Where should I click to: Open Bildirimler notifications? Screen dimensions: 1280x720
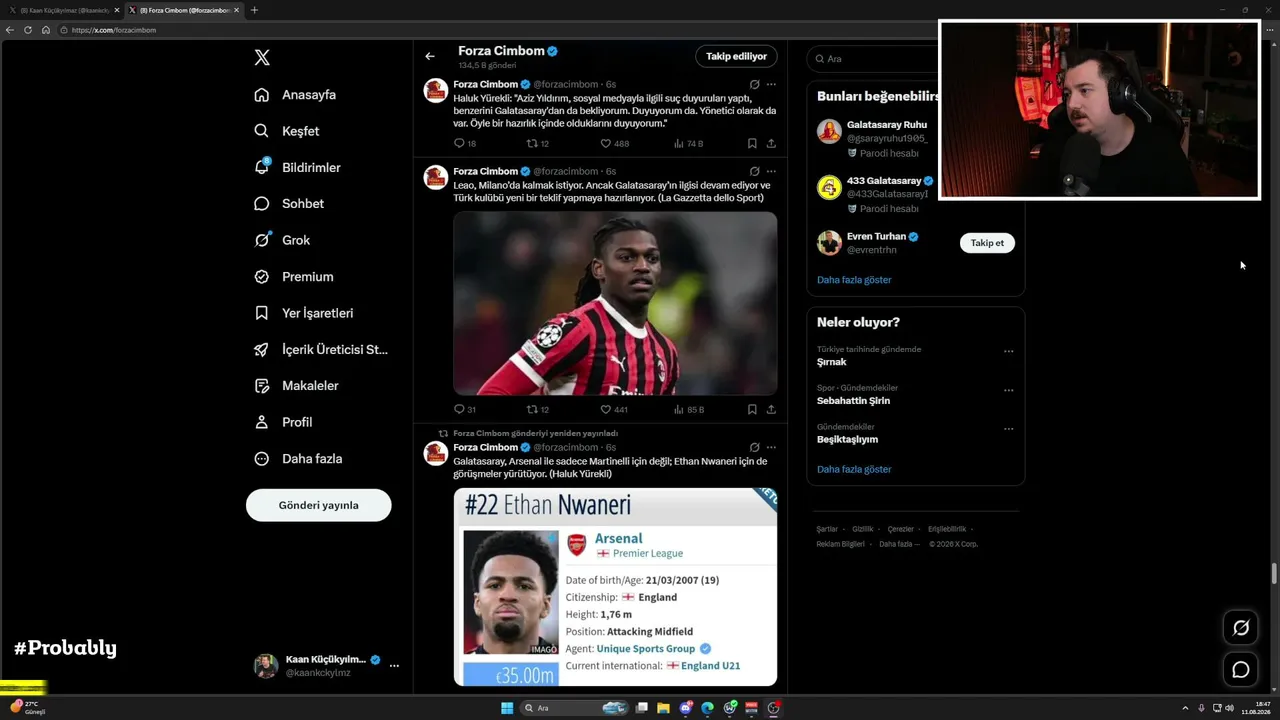(297, 168)
